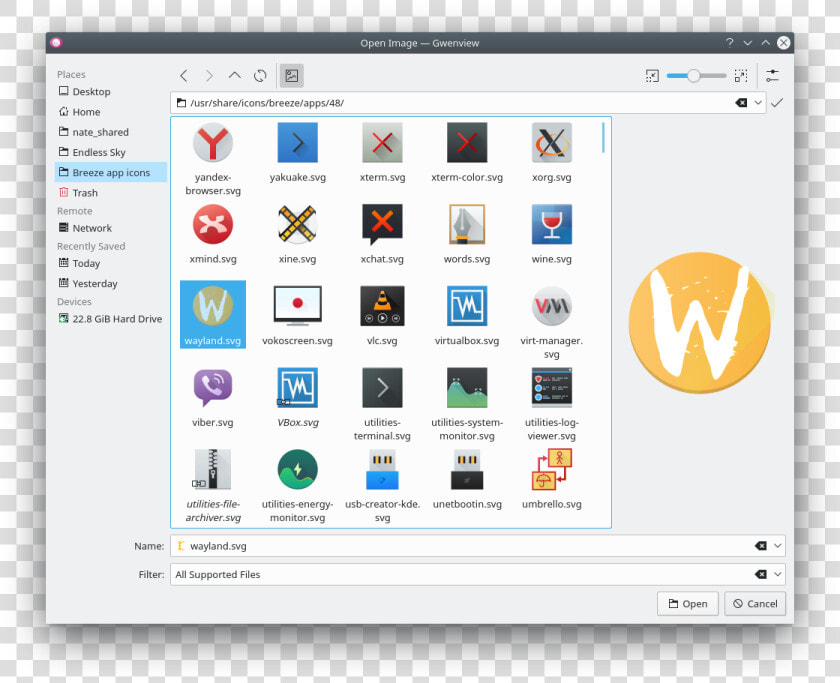840x683 pixels.
Task: Expand the location path history dropdown
Action: (x=758, y=103)
